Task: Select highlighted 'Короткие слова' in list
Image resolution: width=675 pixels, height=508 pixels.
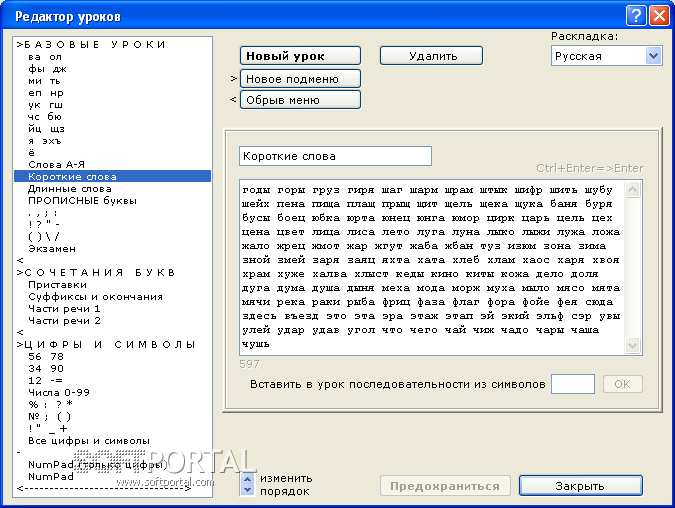Action: pos(112,177)
